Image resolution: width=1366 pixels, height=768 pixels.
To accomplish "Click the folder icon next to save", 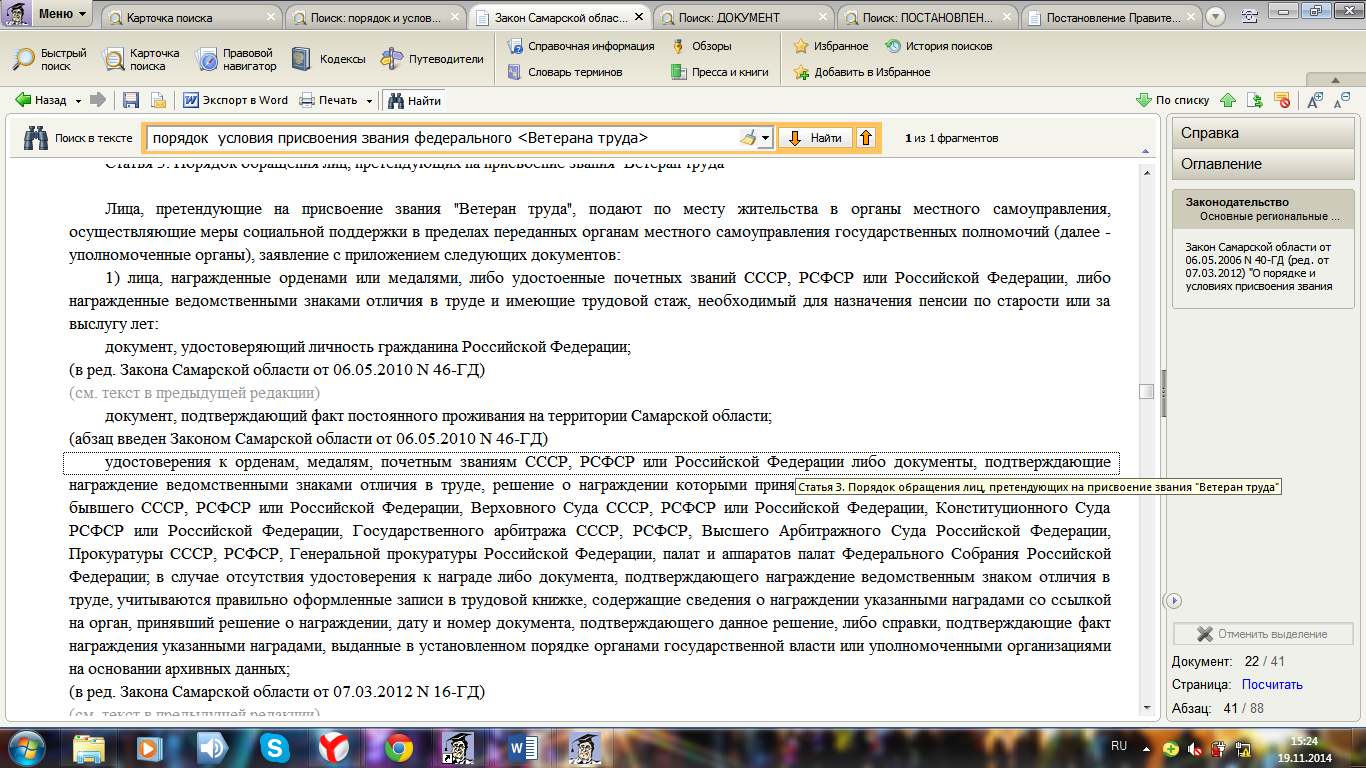I will [158, 100].
